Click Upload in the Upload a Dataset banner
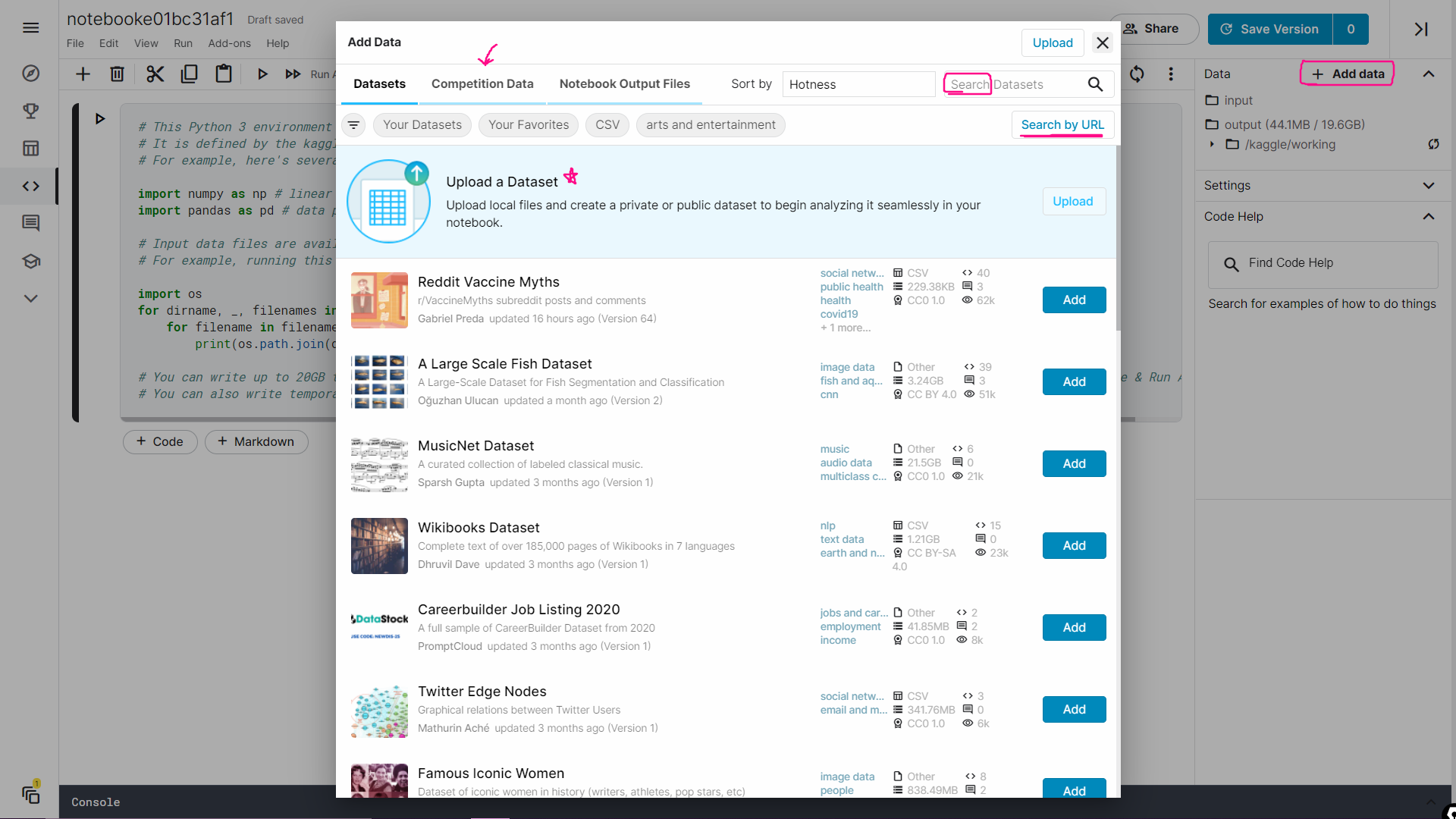The image size is (1456, 819). 1073,201
